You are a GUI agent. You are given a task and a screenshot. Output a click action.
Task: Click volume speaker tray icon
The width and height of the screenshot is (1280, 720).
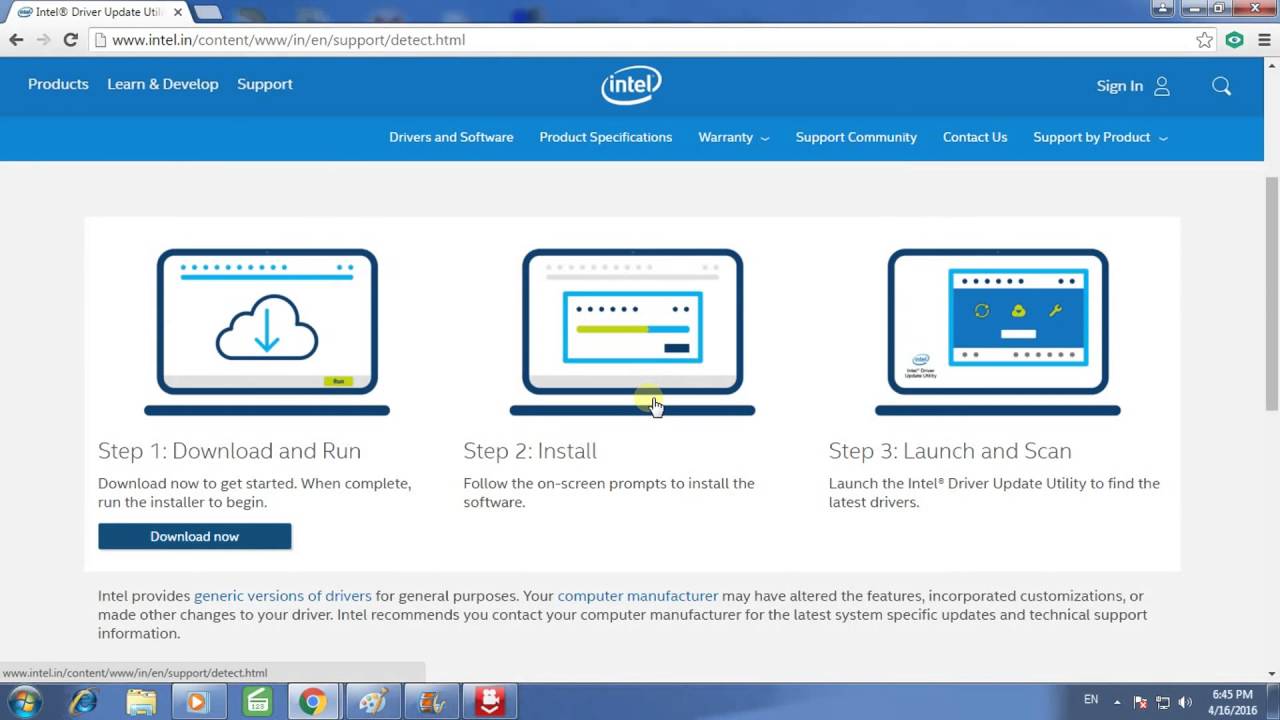coord(1185,702)
